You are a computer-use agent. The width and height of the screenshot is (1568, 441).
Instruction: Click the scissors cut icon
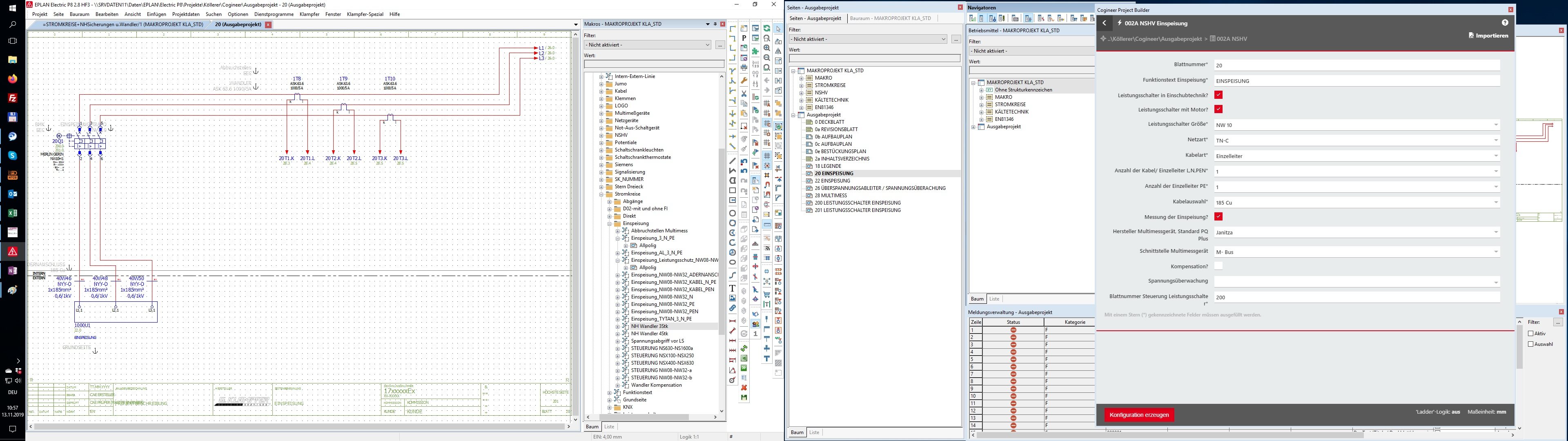tap(744, 93)
